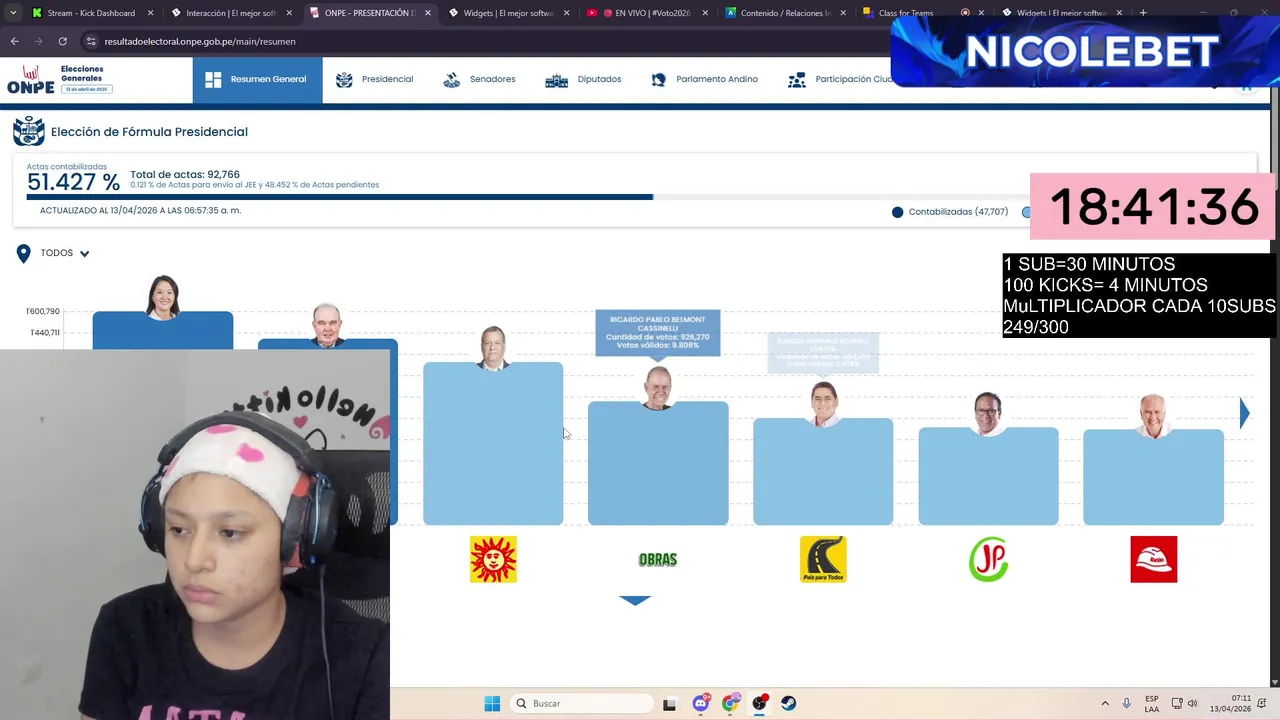
Task: Open the Diputados section
Action: click(x=583, y=79)
